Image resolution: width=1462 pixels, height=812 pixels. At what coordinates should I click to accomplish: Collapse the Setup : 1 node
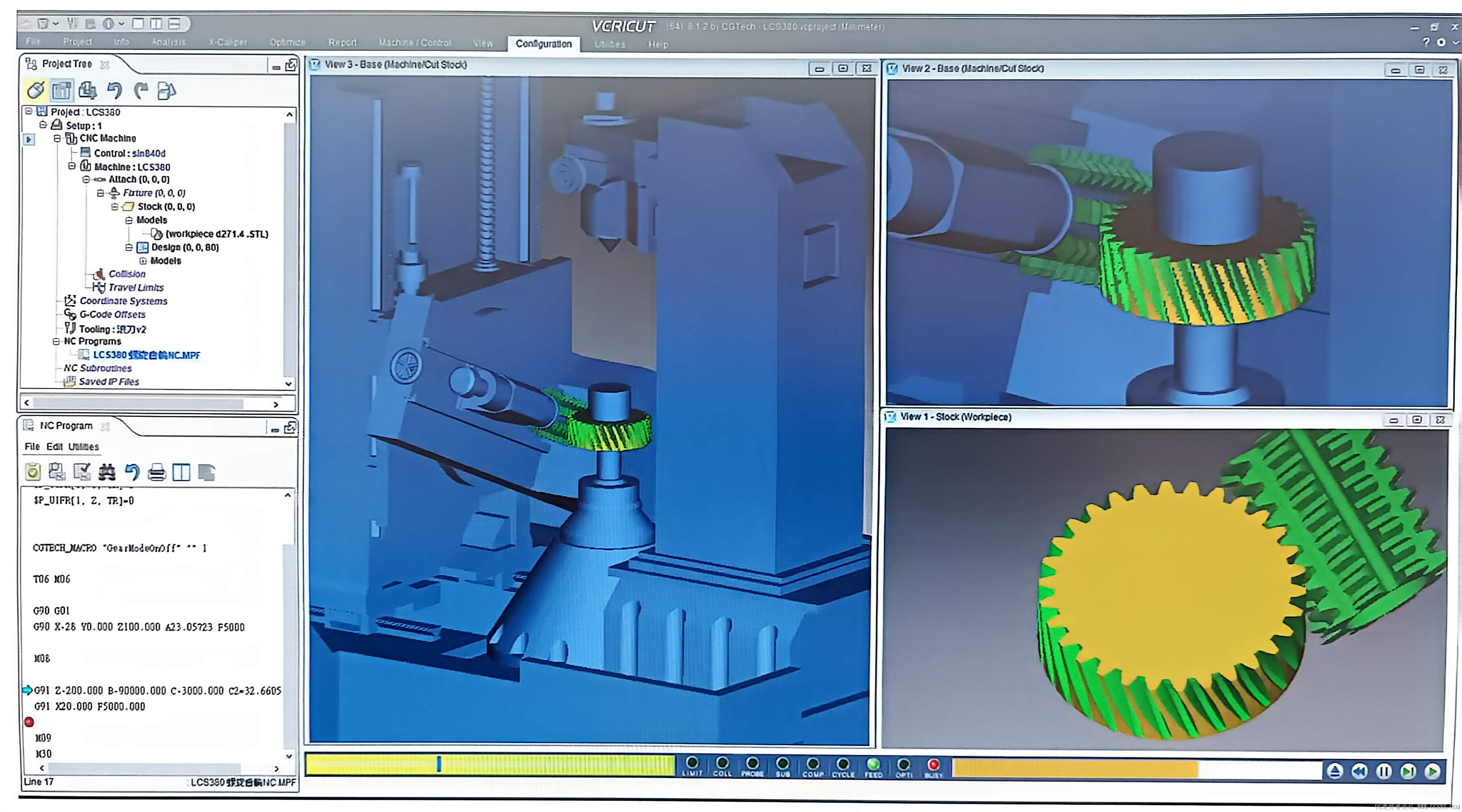43,124
